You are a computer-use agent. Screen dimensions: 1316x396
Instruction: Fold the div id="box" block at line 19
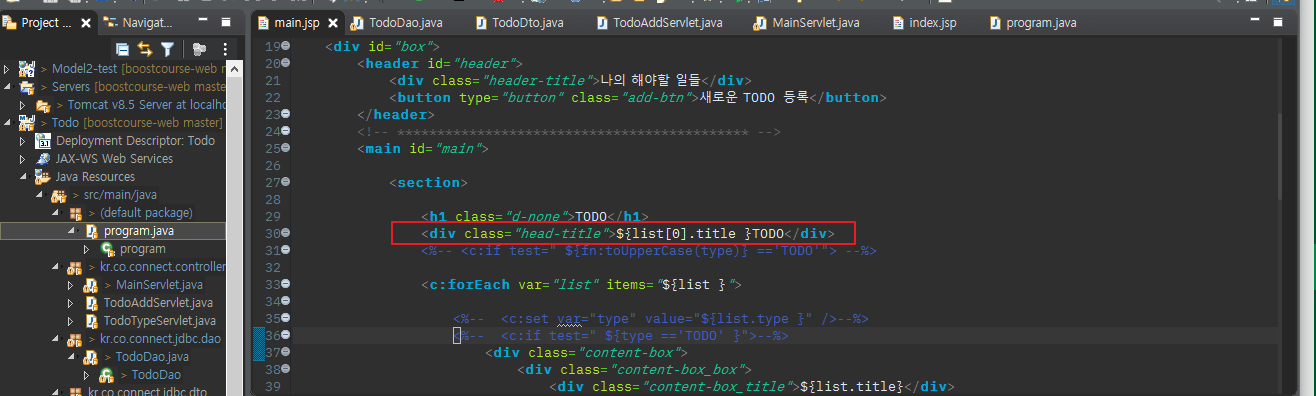(286, 46)
